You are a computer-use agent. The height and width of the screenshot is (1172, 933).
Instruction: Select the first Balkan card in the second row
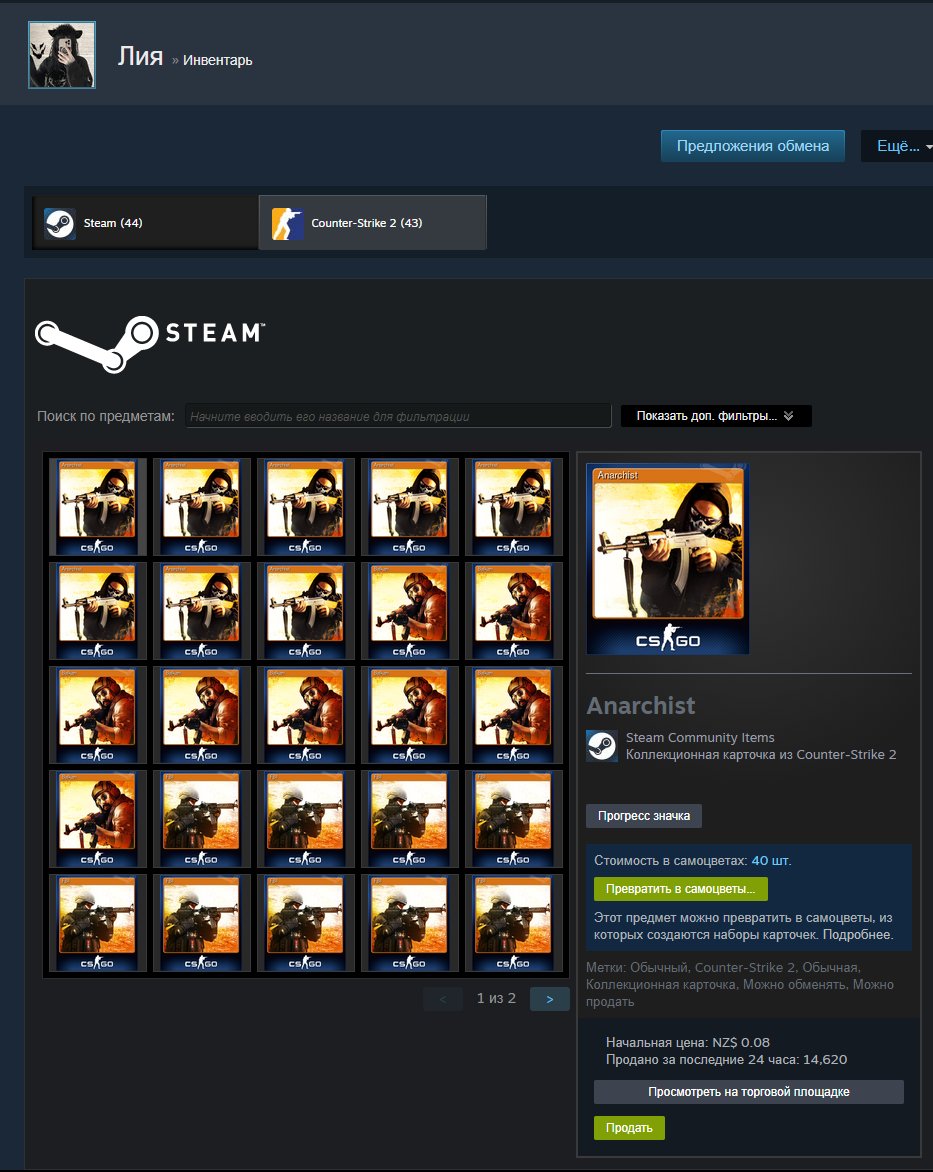click(x=409, y=611)
